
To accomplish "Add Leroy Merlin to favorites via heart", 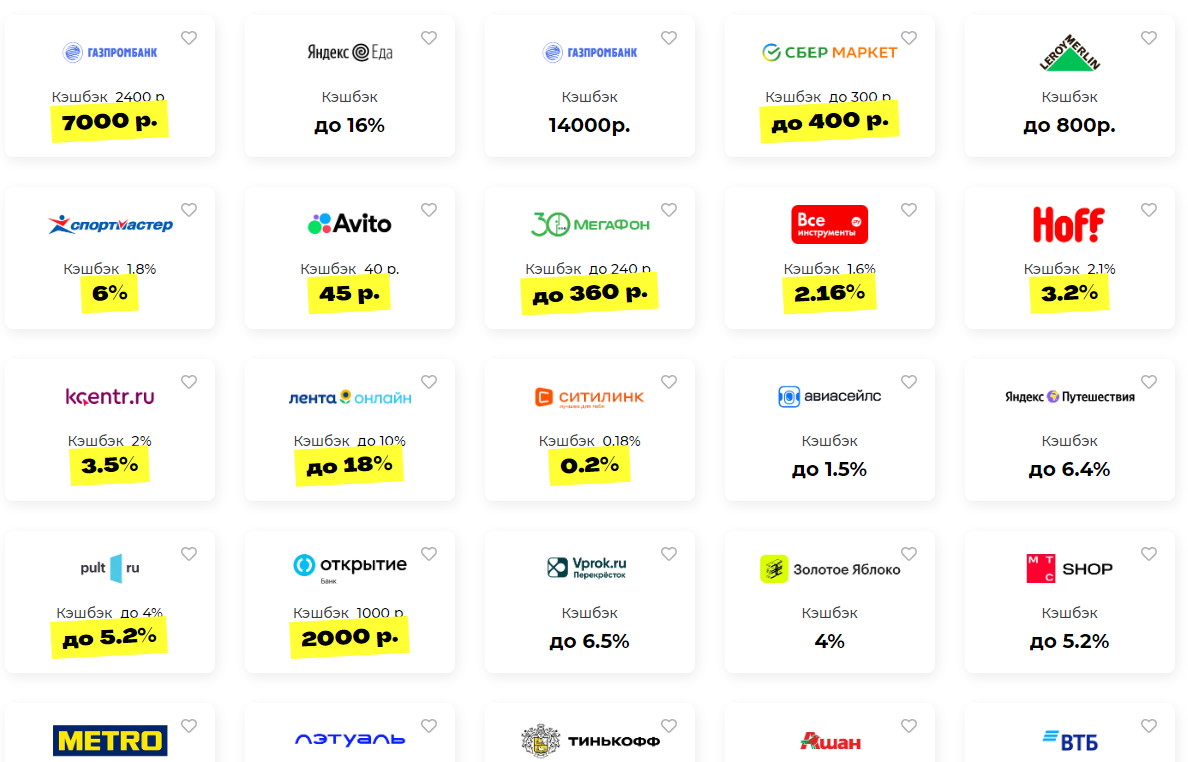I will 1149,38.
